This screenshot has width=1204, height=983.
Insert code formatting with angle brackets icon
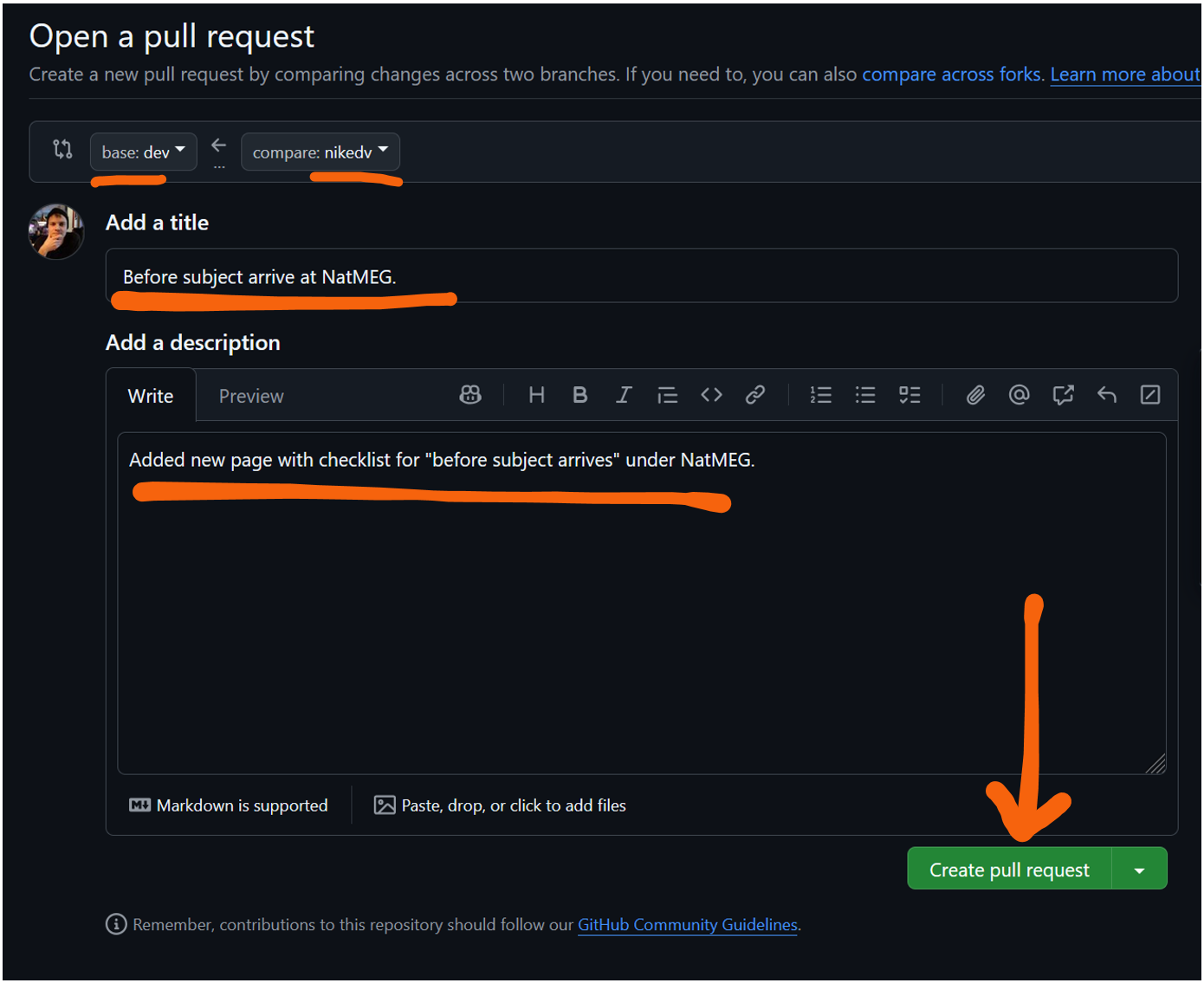point(711,395)
